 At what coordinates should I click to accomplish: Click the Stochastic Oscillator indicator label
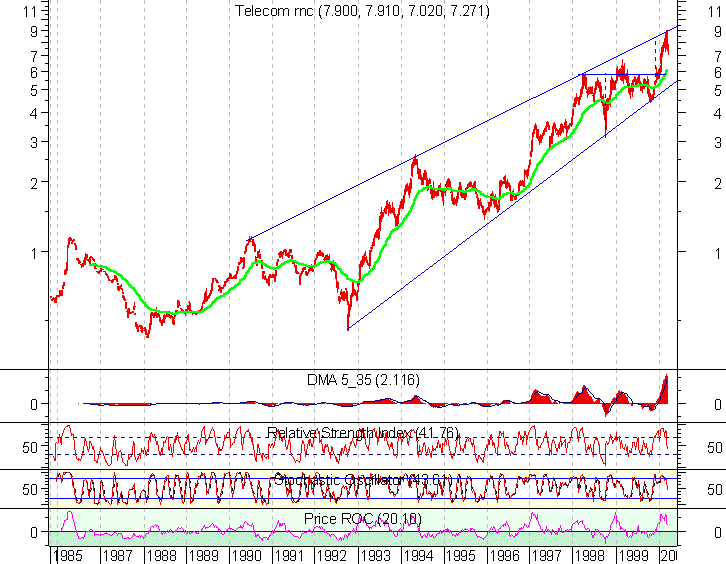(x=363, y=480)
